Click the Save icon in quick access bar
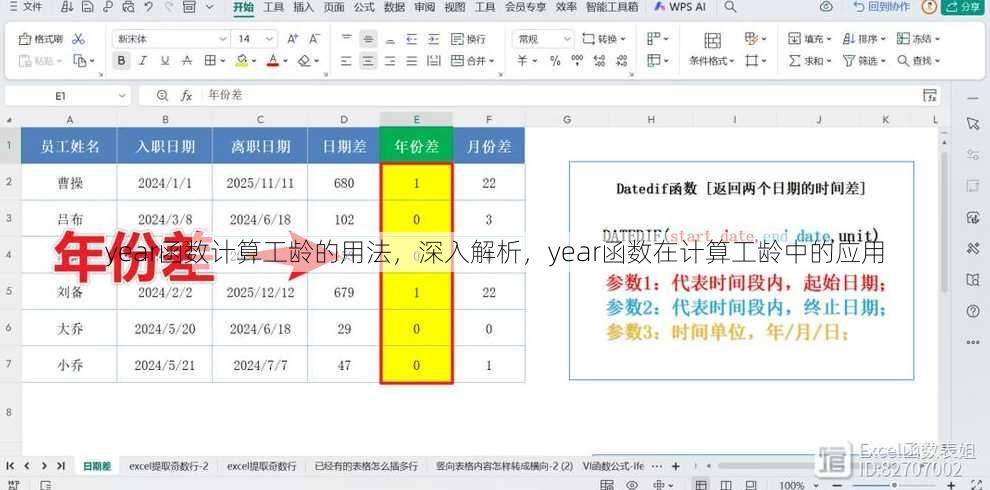This screenshot has height=490, width=990. pyautogui.click(x=88, y=7)
